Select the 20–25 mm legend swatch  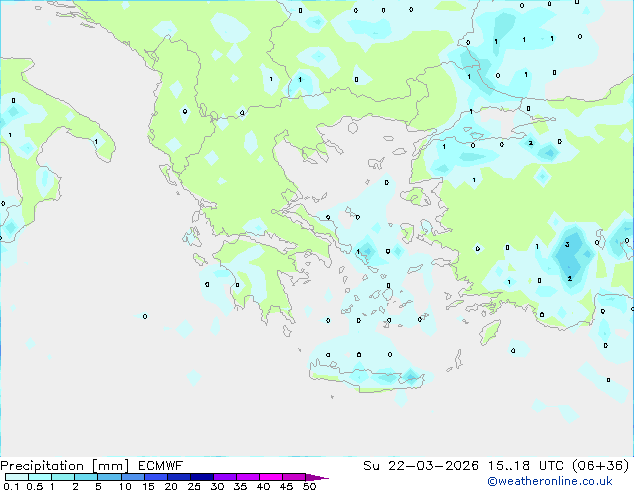[x=178, y=477]
